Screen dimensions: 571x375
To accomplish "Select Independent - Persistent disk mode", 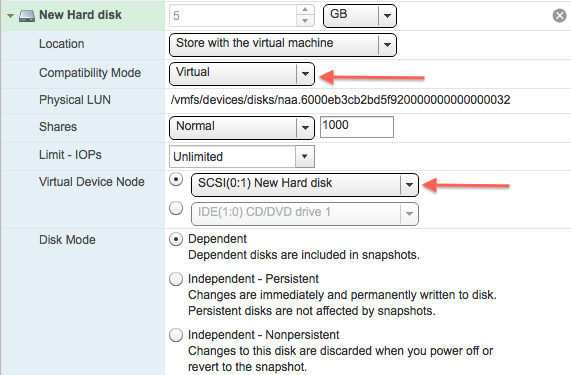I will (x=176, y=279).
